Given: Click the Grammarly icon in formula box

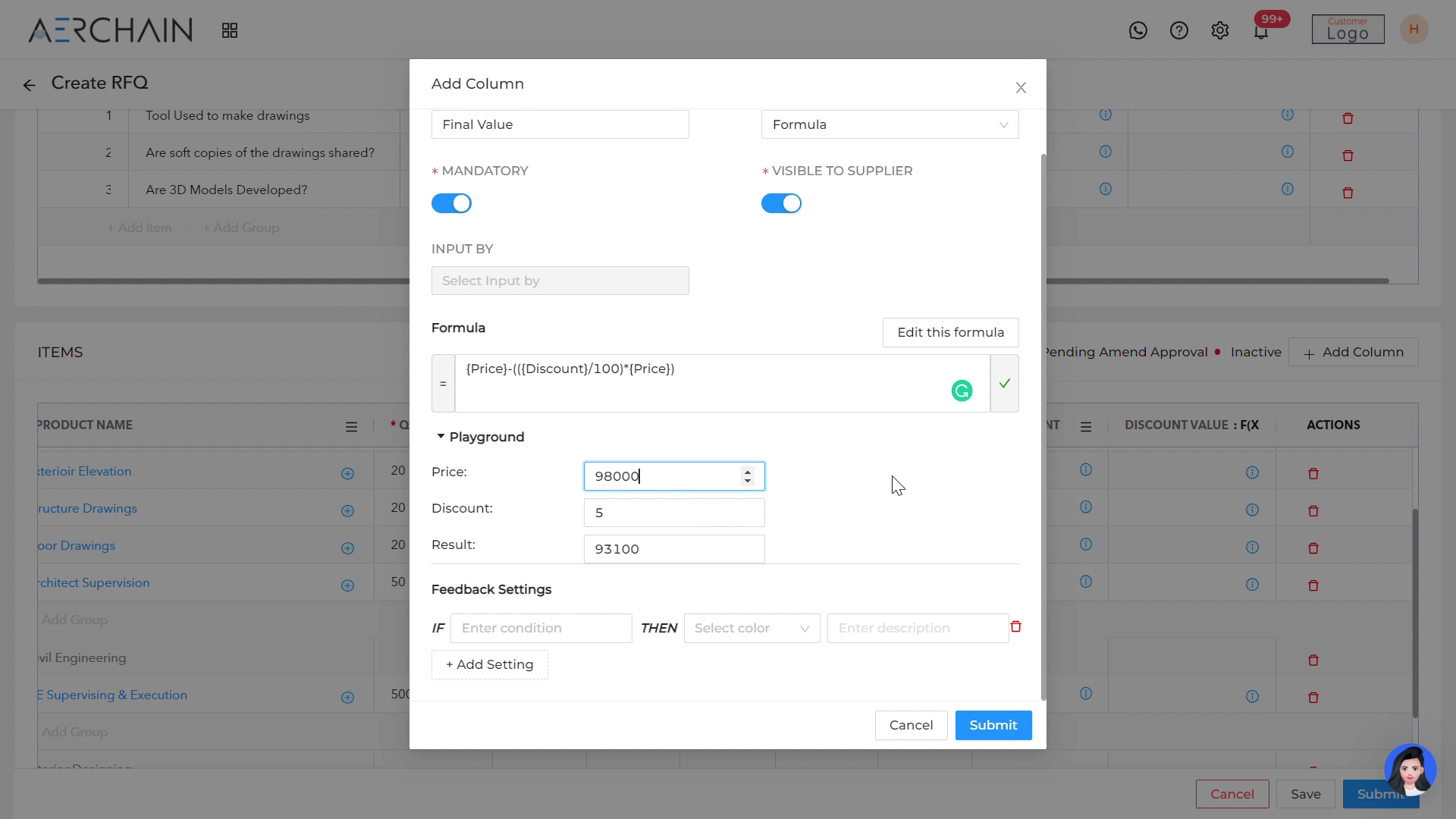Looking at the screenshot, I should click(962, 391).
